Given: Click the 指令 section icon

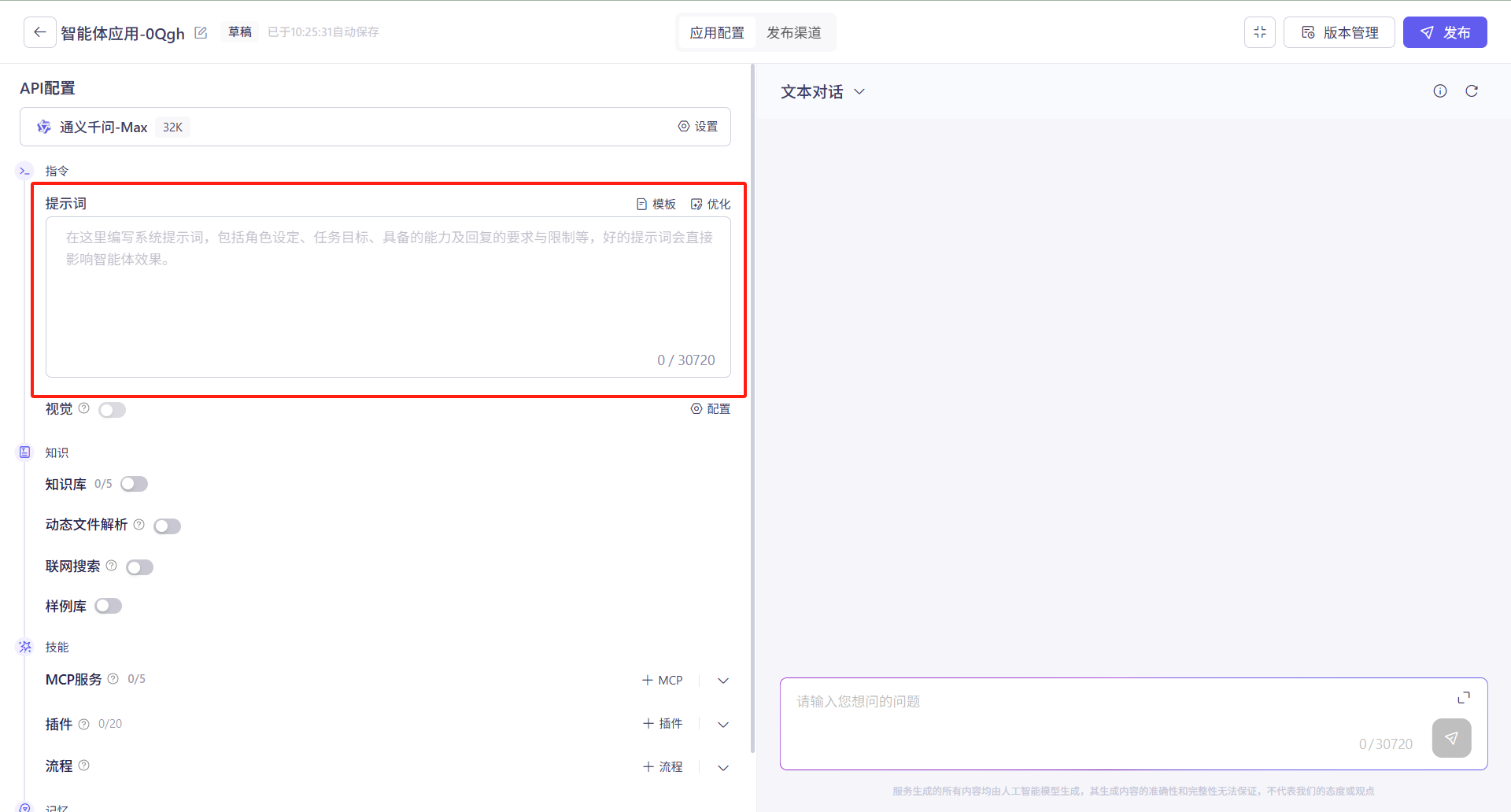Looking at the screenshot, I should (25, 171).
